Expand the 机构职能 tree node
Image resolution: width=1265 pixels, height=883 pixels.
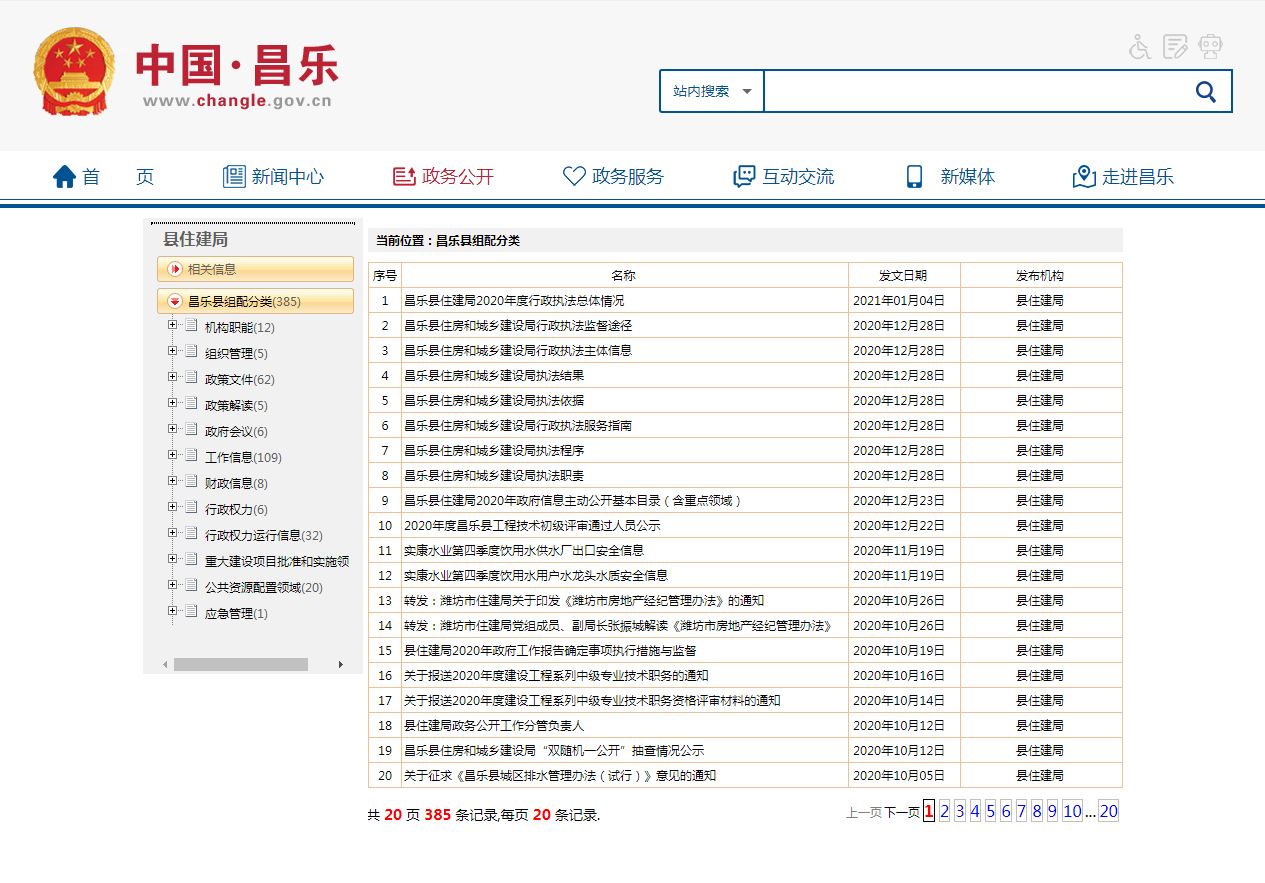(x=173, y=325)
